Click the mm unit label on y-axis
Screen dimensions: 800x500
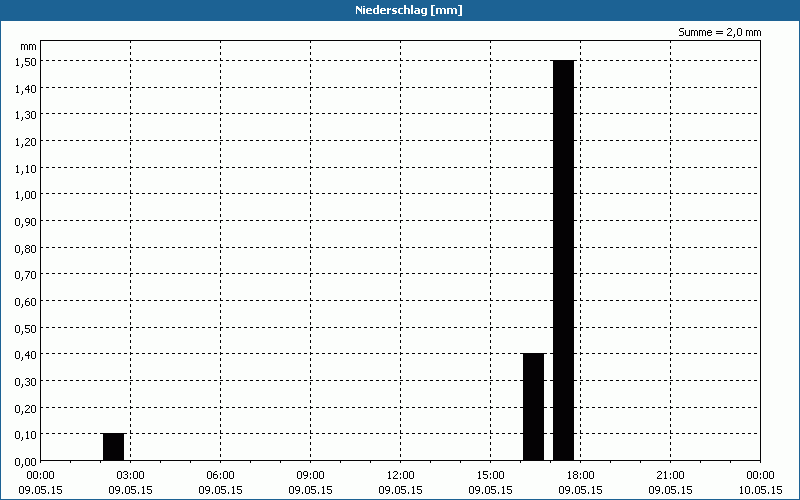29,46
